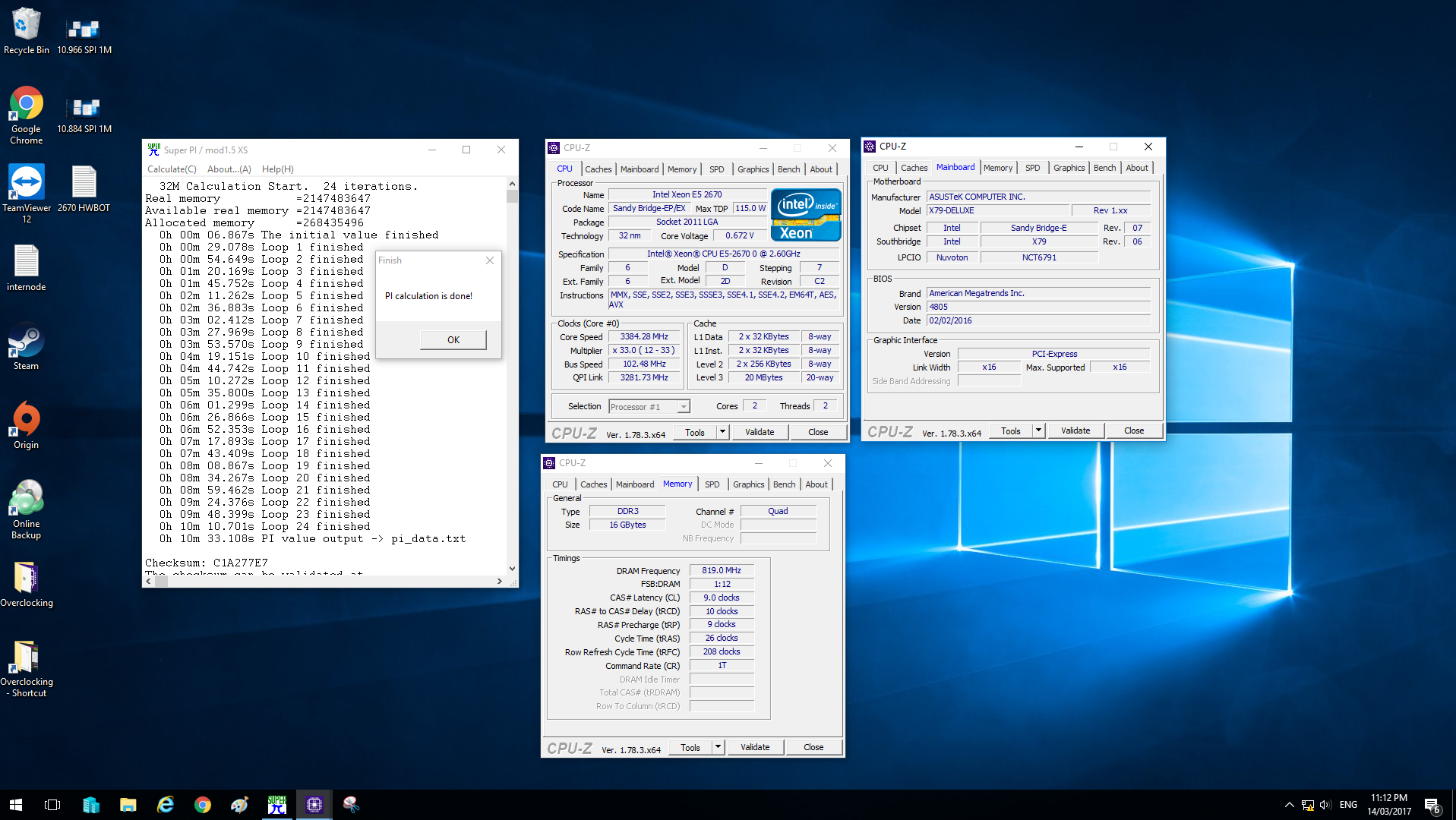This screenshot has height=820, width=1456.
Task: Open Help(H) menu in Super PI
Action: click(x=277, y=169)
